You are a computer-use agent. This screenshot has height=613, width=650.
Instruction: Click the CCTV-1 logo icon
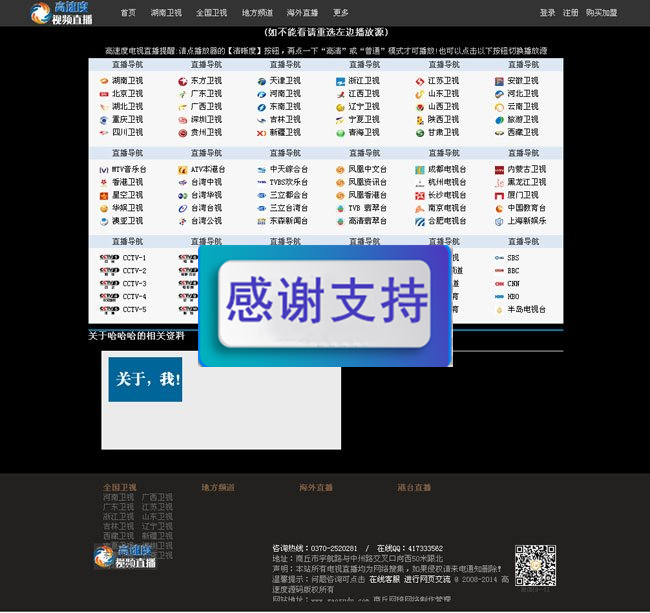[109, 258]
